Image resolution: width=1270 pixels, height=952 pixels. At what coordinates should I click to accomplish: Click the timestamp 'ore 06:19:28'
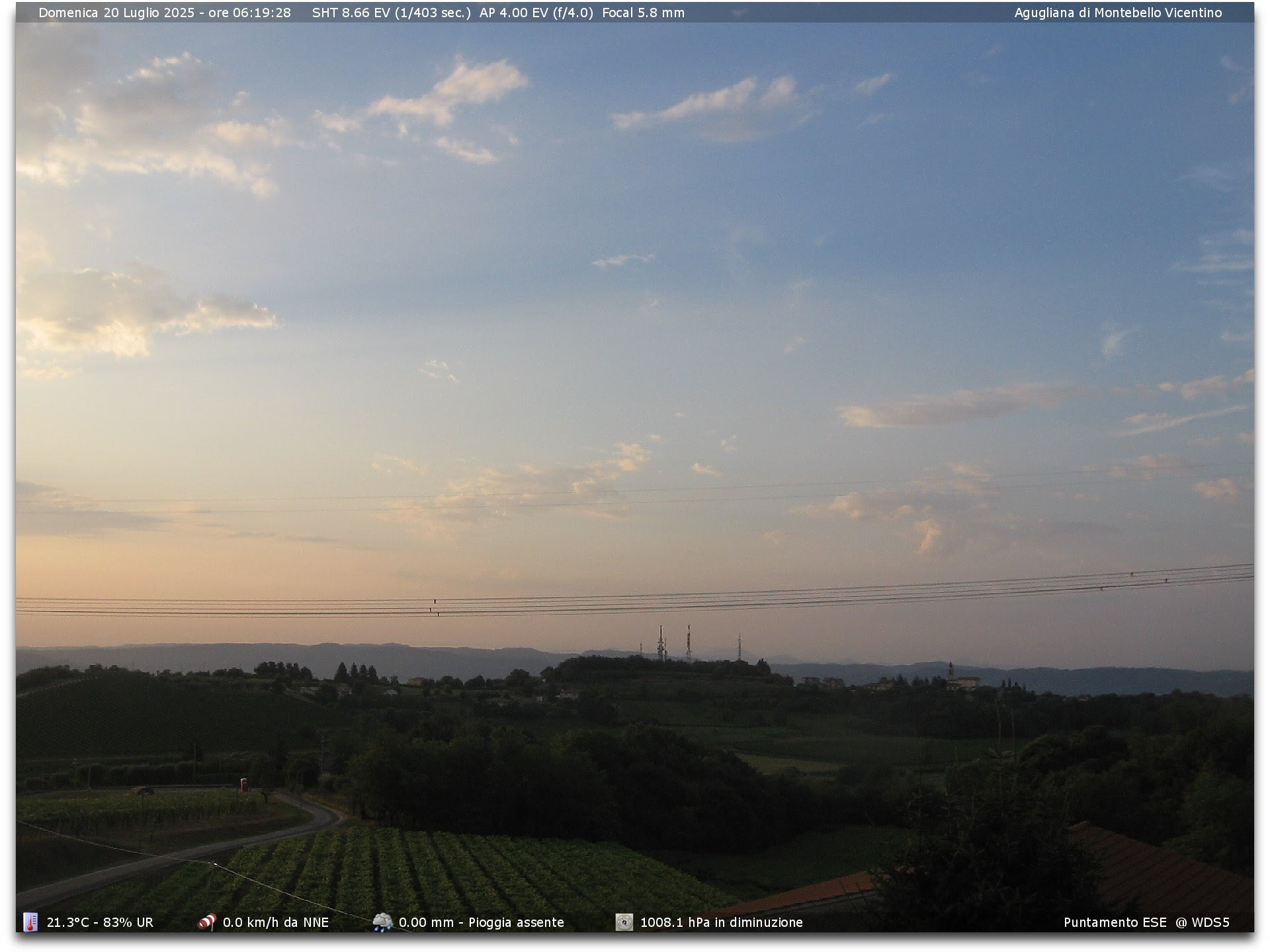pyautogui.click(x=249, y=13)
